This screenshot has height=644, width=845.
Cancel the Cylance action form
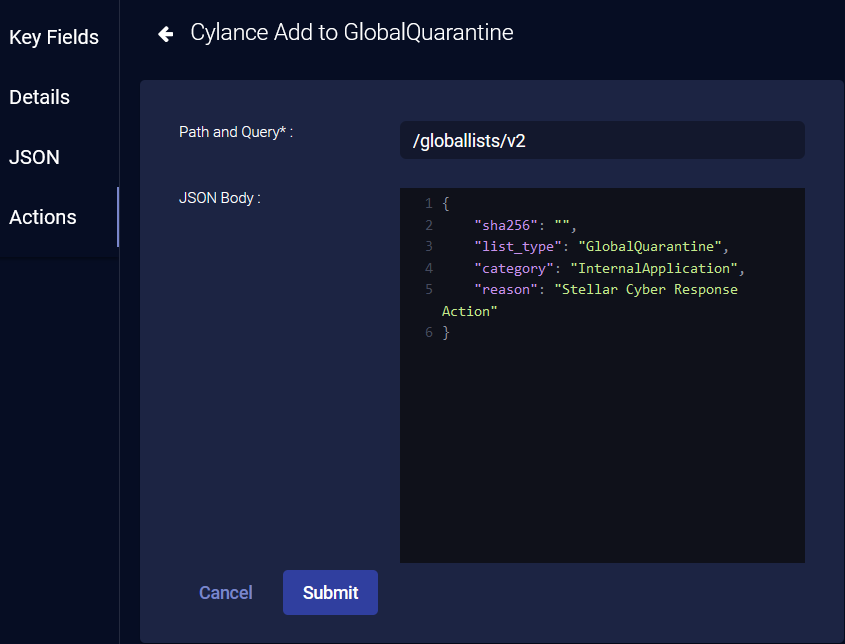pyautogui.click(x=226, y=592)
